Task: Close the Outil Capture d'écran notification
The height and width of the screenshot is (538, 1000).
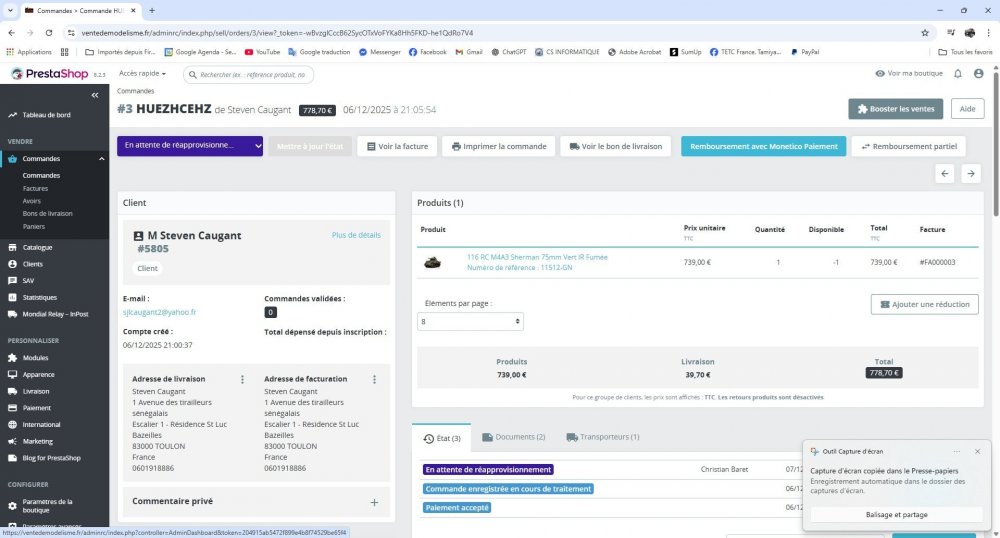Action: point(978,451)
